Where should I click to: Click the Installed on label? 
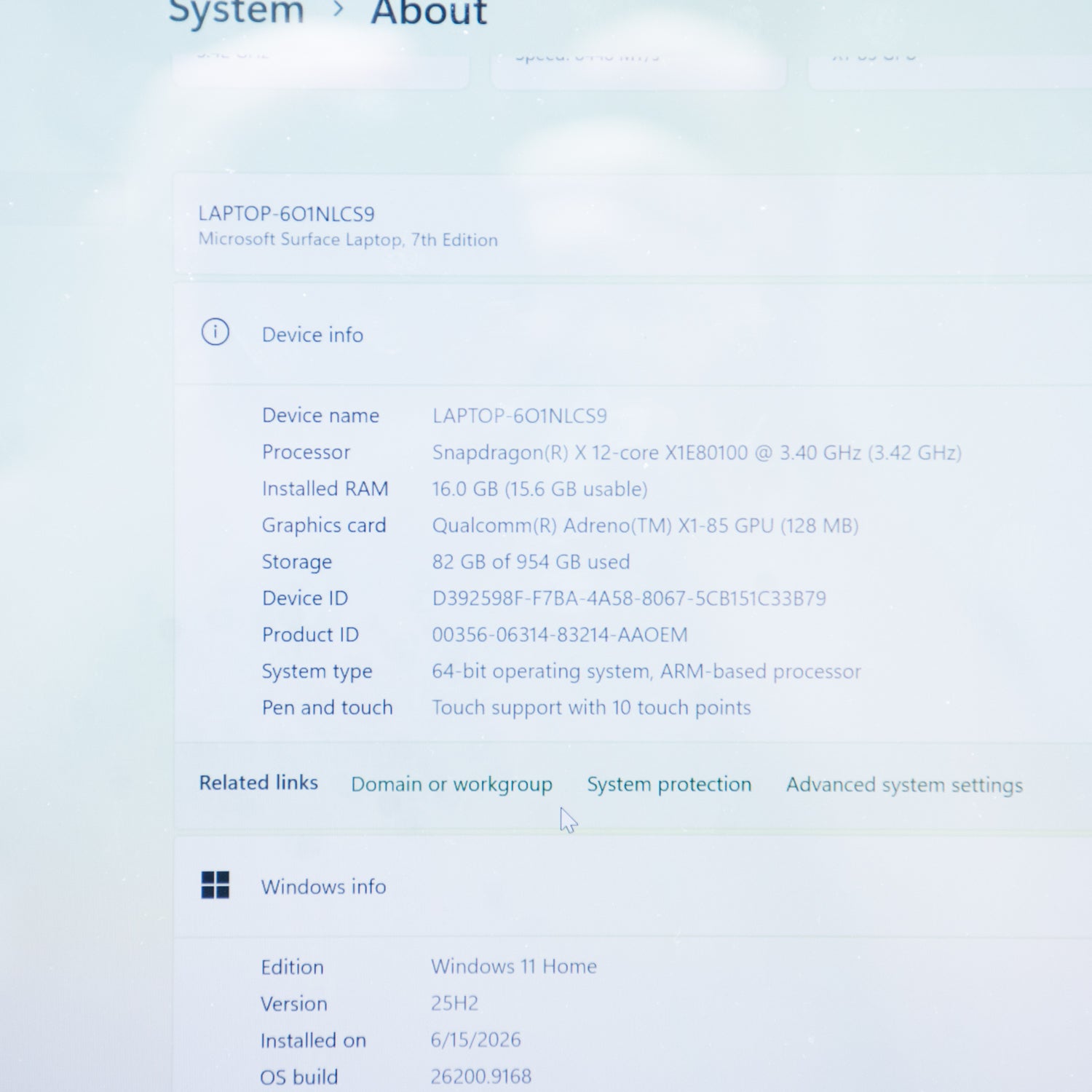313,1040
